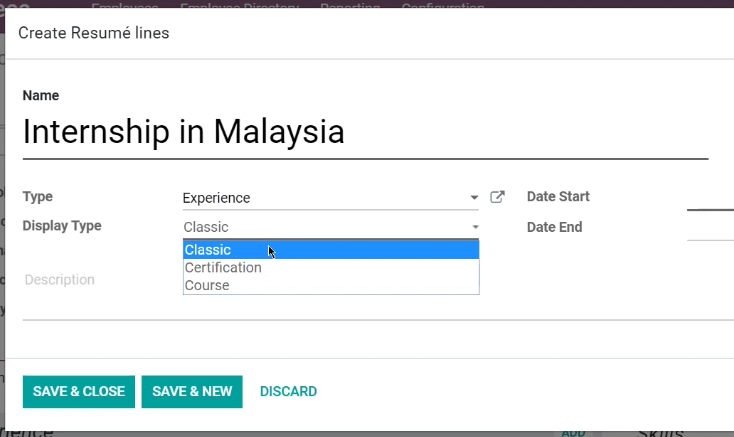Open the Reporting menu in top bar
734x437 pixels.
pyautogui.click(x=350, y=6)
